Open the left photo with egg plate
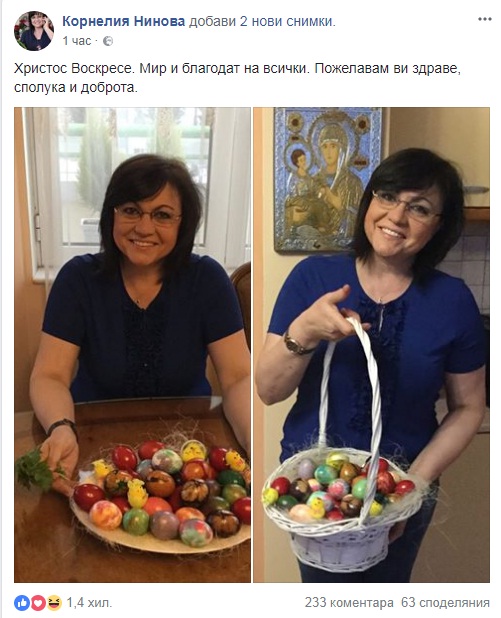This screenshot has width=501, height=618. (x=132, y=345)
